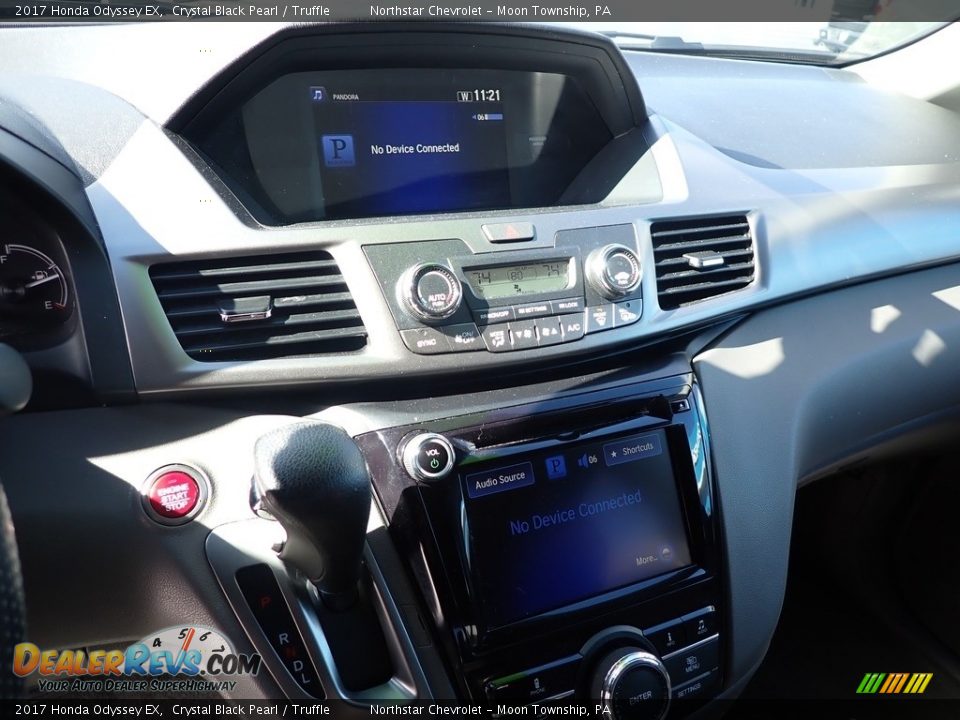Push the rear LOCK climate button
The height and width of the screenshot is (720, 960).
coord(567,305)
